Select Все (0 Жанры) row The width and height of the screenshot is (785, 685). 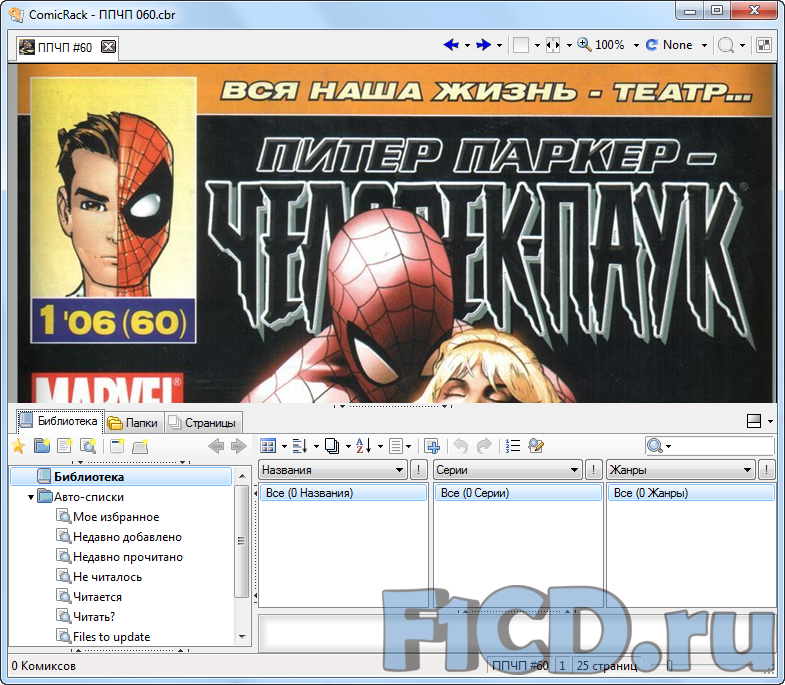click(691, 493)
